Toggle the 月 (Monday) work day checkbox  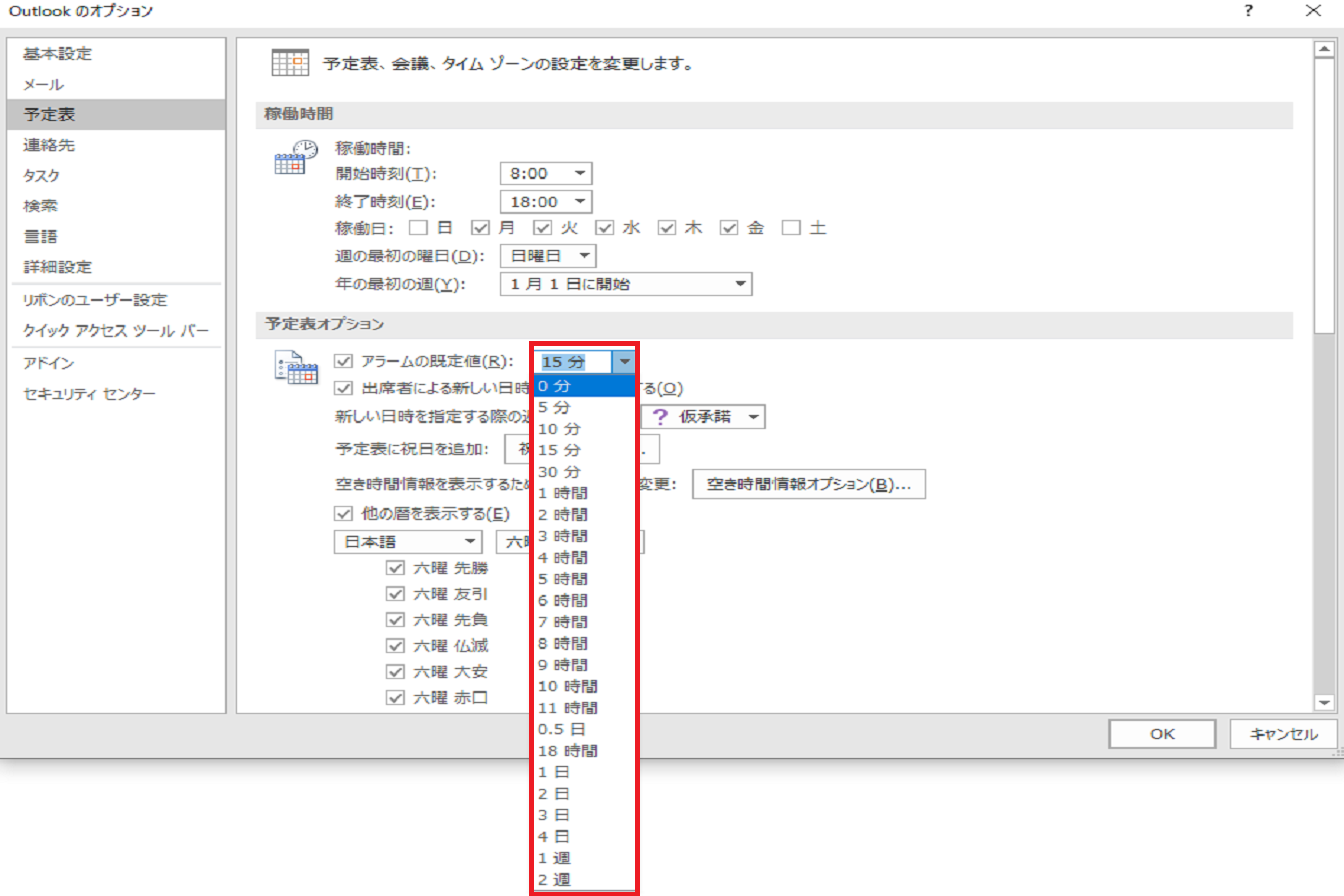click(x=479, y=228)
